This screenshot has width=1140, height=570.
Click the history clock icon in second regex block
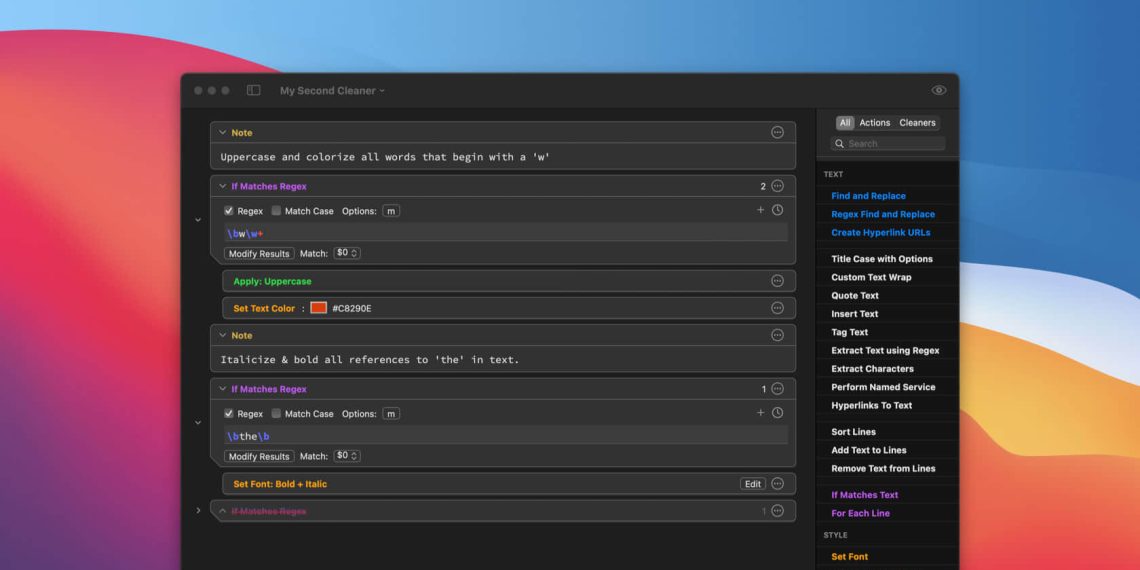(x=777, y=413)
